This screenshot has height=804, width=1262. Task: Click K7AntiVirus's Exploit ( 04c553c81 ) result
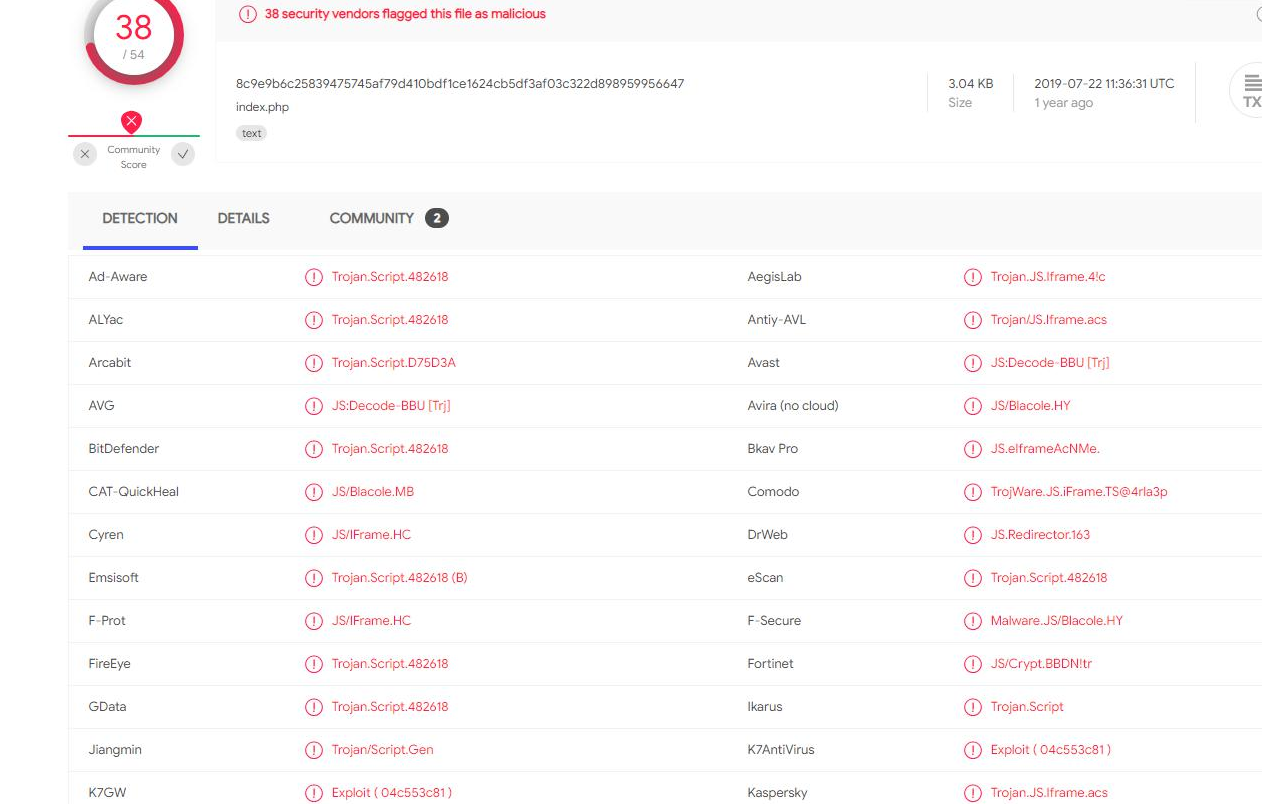tap(1051, 750)
